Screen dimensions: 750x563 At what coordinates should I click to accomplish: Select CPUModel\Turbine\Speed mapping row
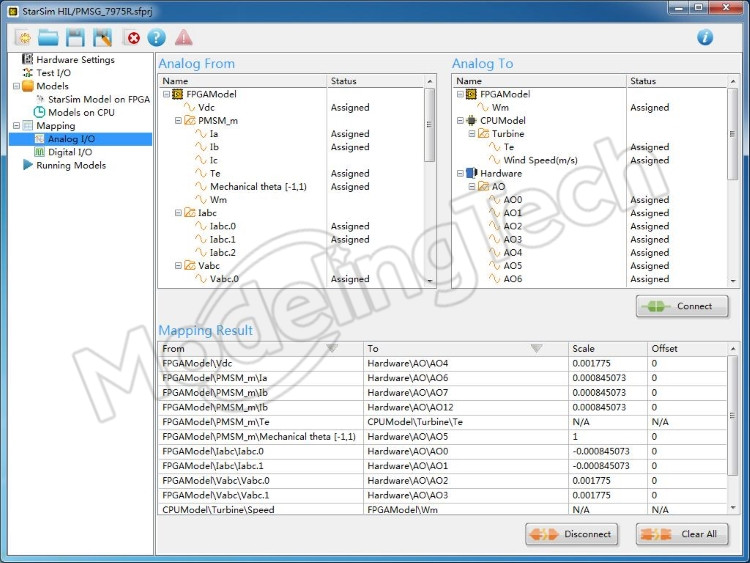(x=442, y=509)
